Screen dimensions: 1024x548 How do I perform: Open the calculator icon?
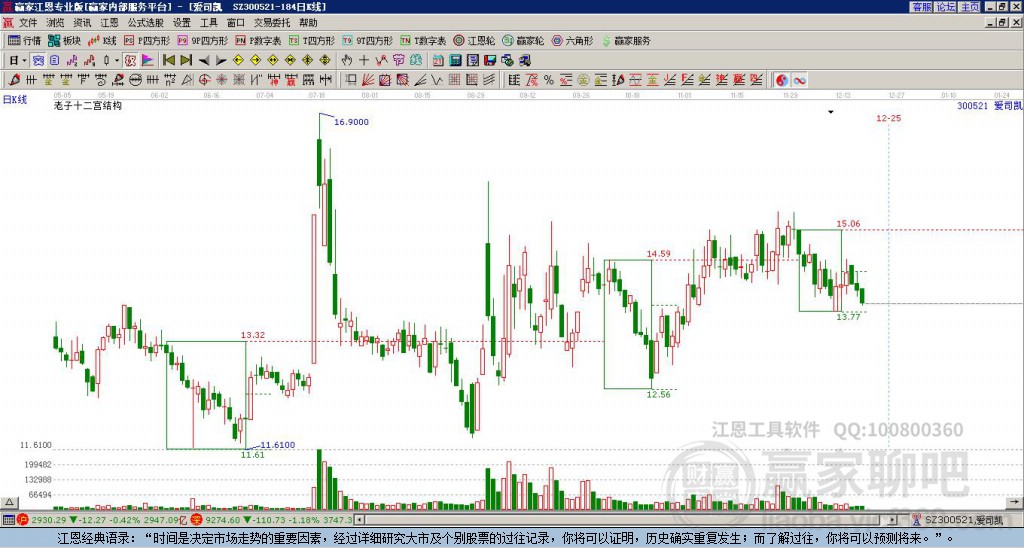coord(456,61)
